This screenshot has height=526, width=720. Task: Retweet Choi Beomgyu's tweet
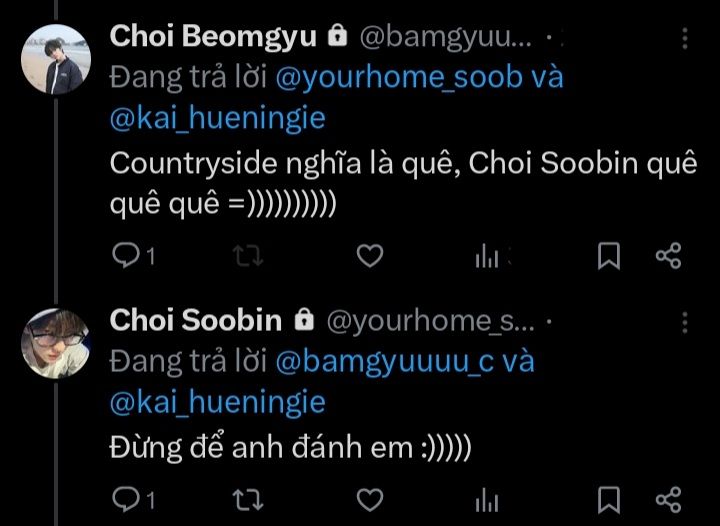tap(248, 256)
